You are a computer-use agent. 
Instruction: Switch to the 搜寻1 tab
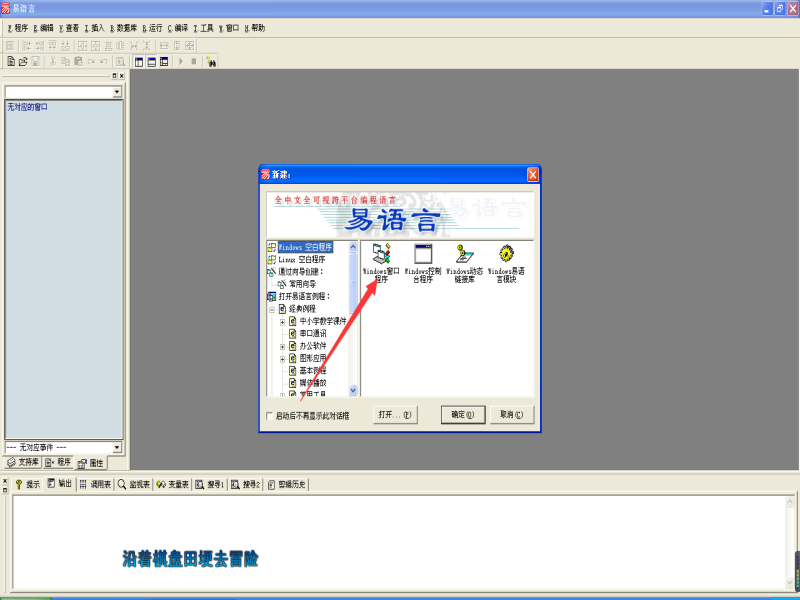pyautogui.click(x=210, y=484)
